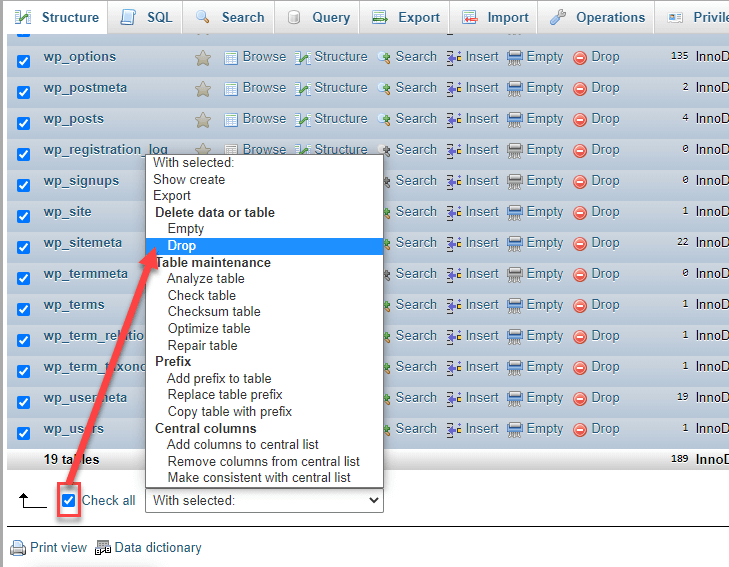Click the Empty icon in wp_sitemeta row
The width and height of the screenshot is (729, 567).
tap(515, 244)
